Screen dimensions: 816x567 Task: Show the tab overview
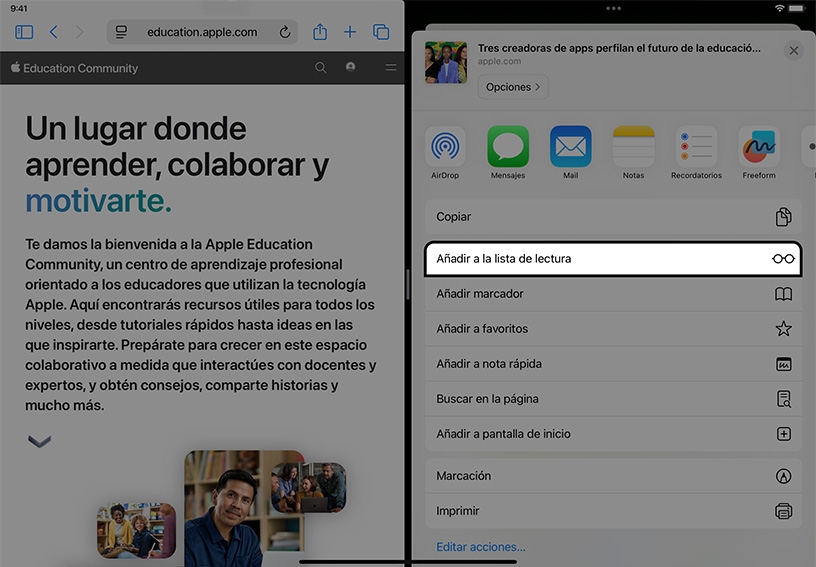point(381,32)
